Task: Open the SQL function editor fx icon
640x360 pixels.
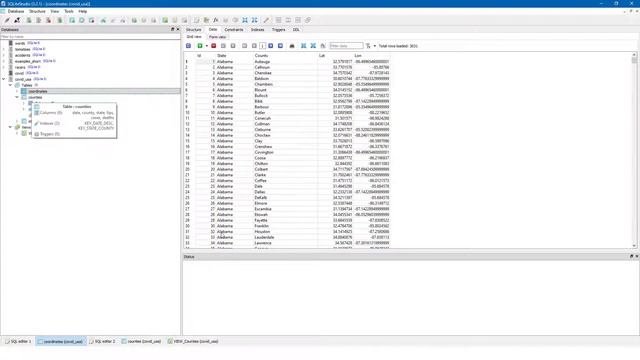Action: [216, 20]
